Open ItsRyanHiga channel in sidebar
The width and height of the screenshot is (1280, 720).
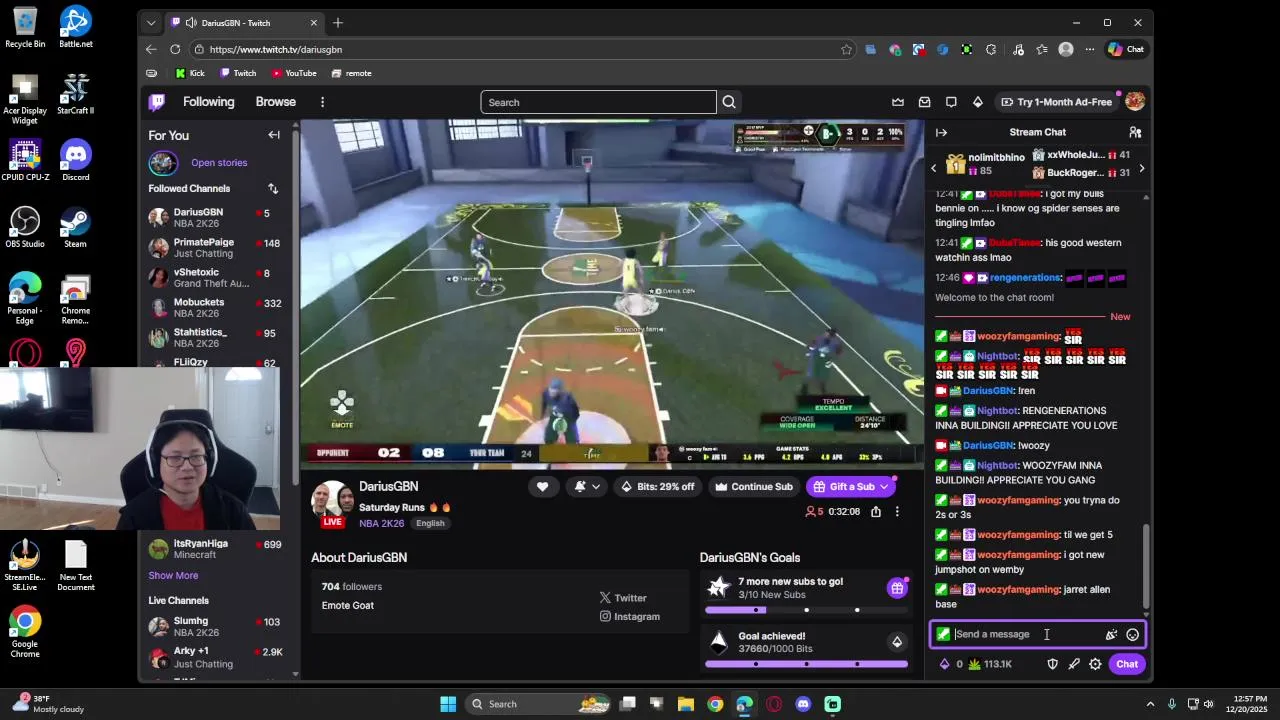[x=215, y=549]
